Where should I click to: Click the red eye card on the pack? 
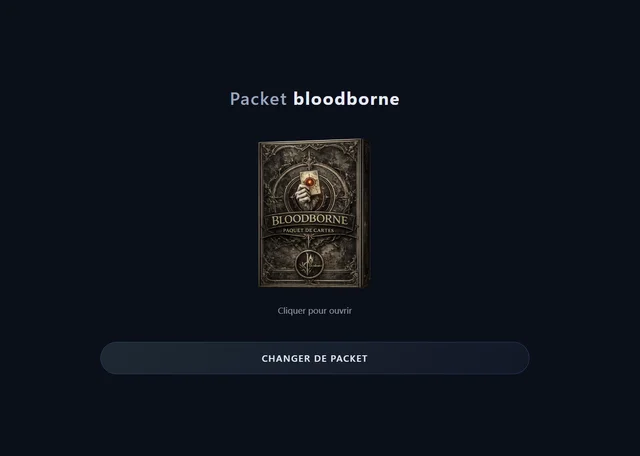click(x=311, y=182)
